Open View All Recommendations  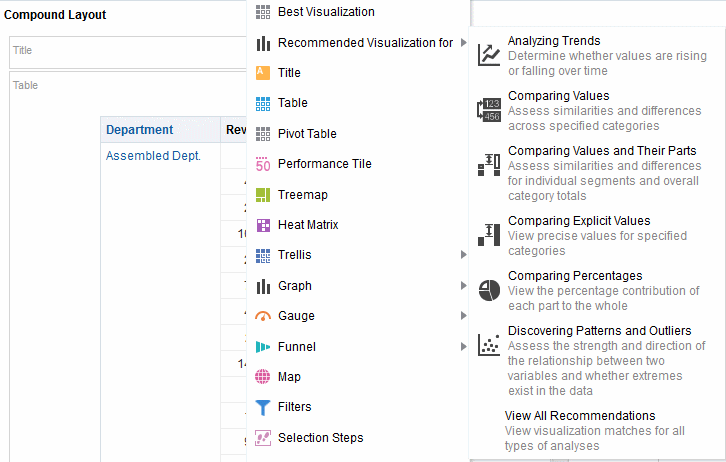(580, 416)
